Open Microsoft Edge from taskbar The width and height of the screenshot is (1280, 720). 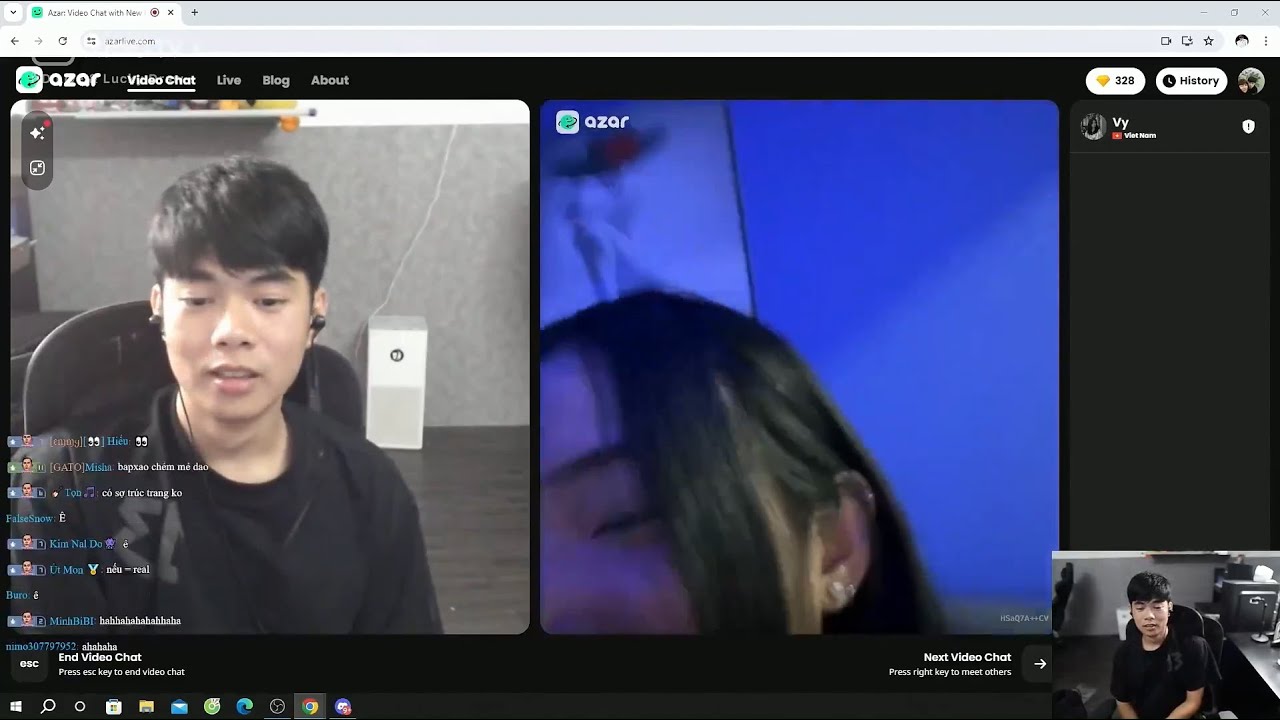[244, 707]
